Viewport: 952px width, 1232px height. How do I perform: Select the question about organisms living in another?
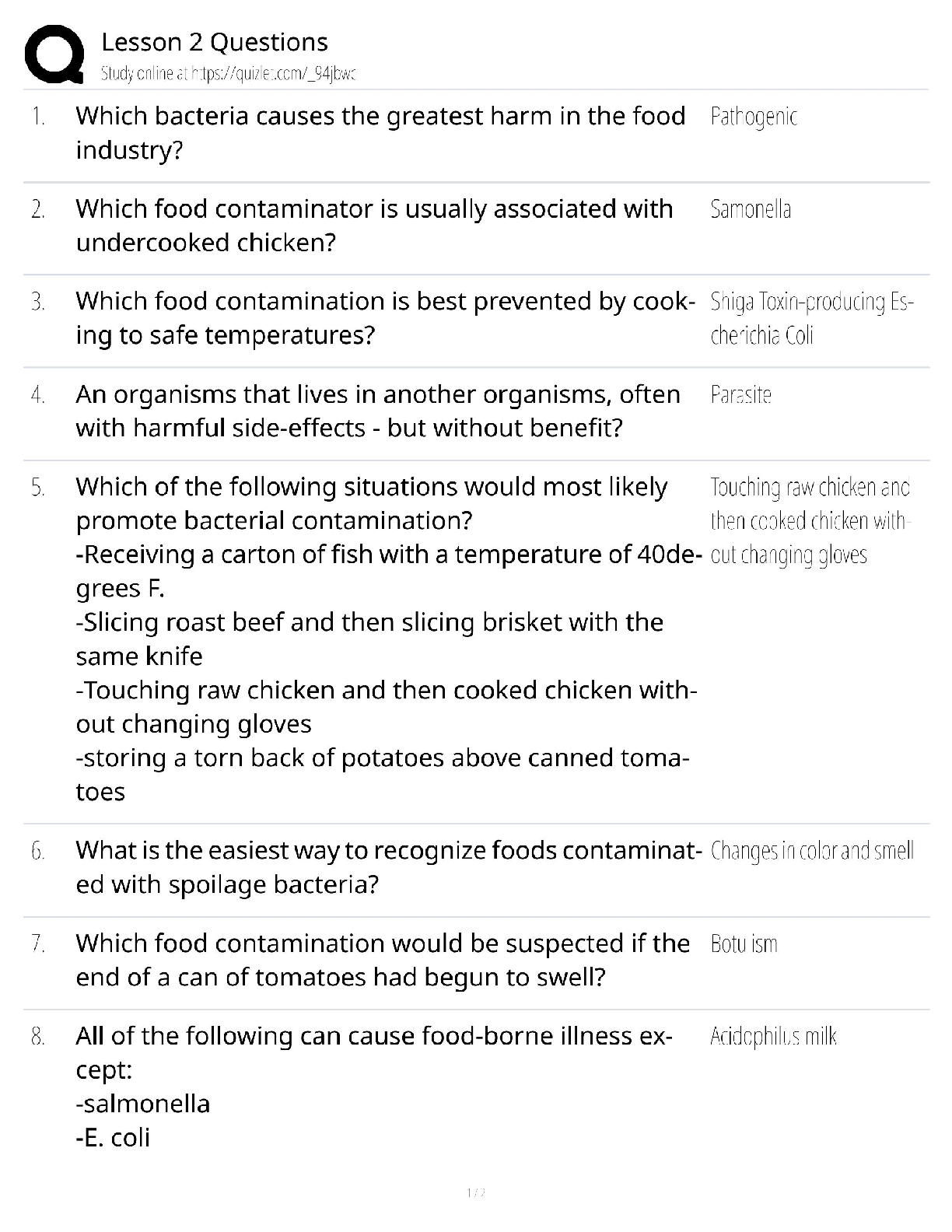pos(378,411)
